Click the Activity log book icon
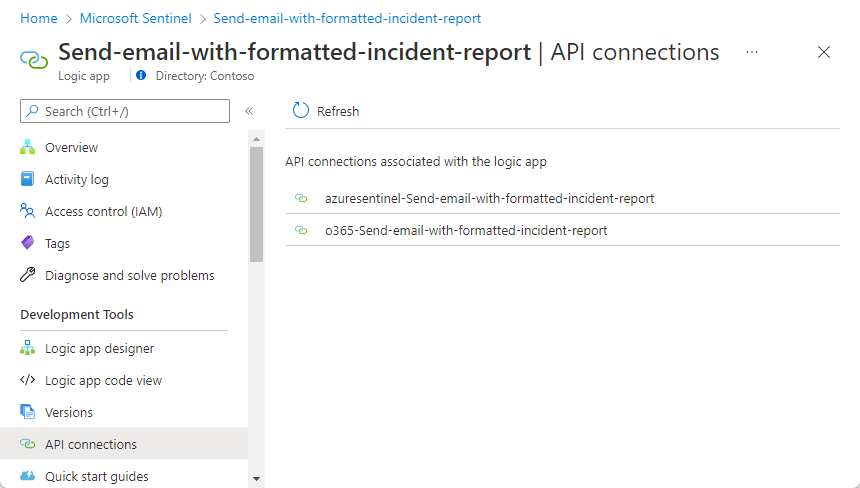The image size is (860, 488). click(28, 180)
